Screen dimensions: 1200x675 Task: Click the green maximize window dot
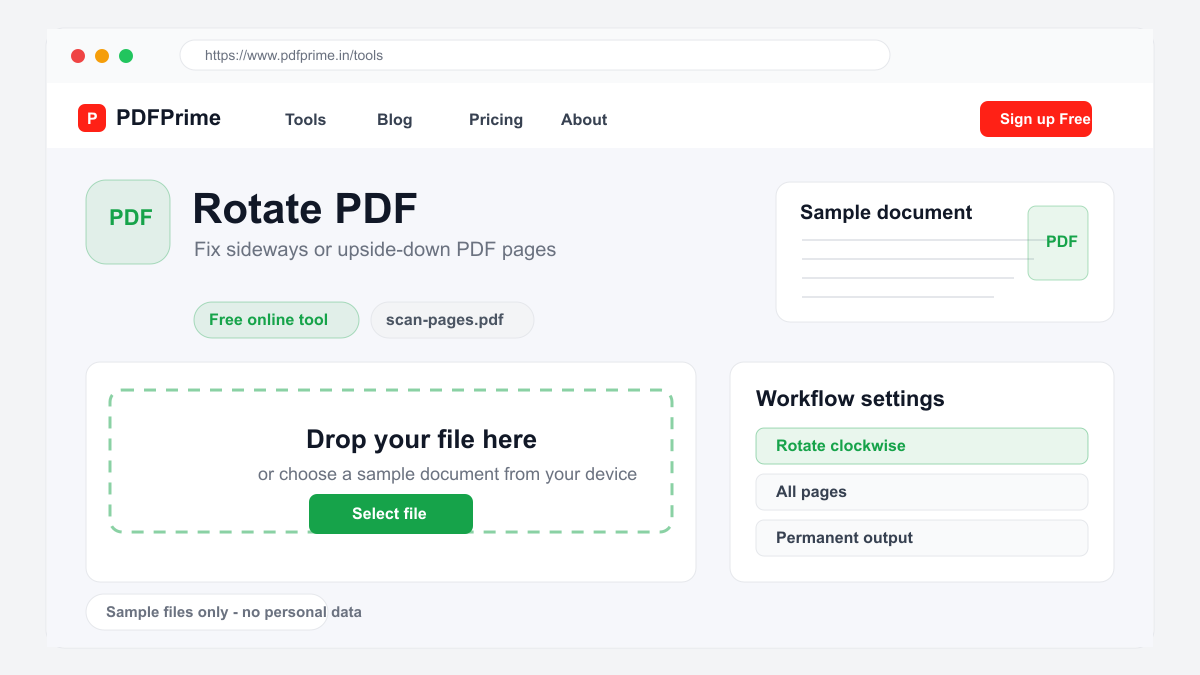coord(126,56)
